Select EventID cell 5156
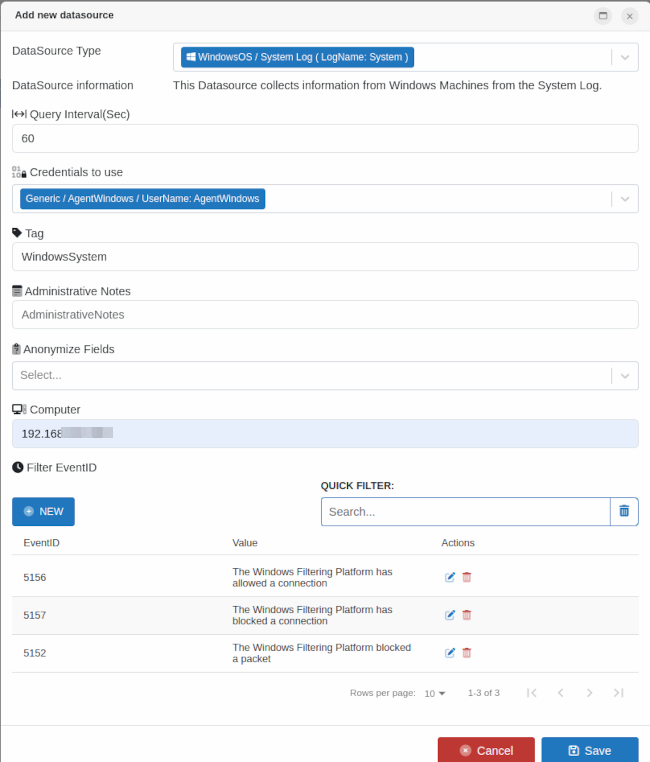650x762 pixels. (34, 577)
